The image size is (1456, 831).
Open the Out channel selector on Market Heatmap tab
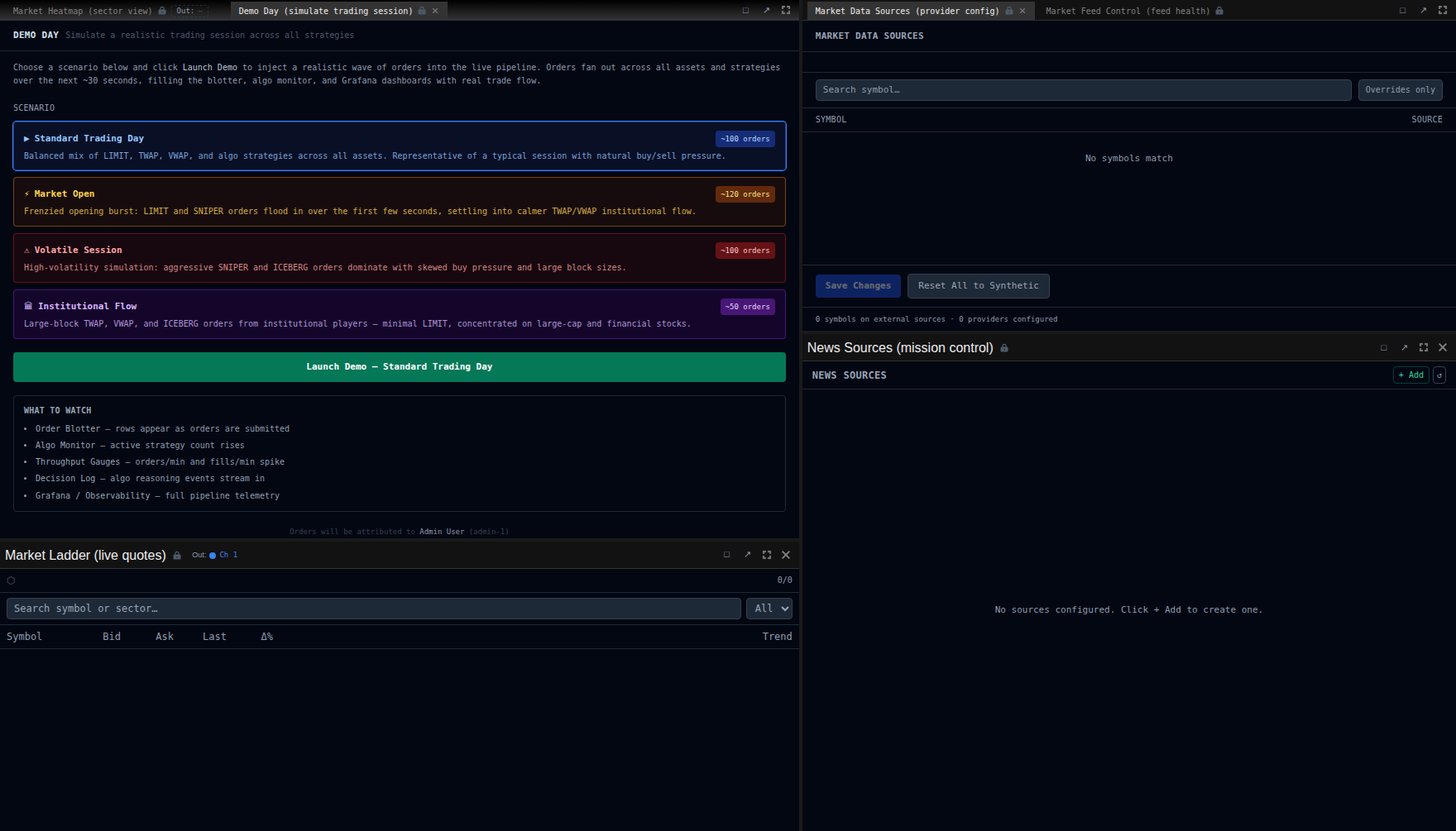pos(189,11)
